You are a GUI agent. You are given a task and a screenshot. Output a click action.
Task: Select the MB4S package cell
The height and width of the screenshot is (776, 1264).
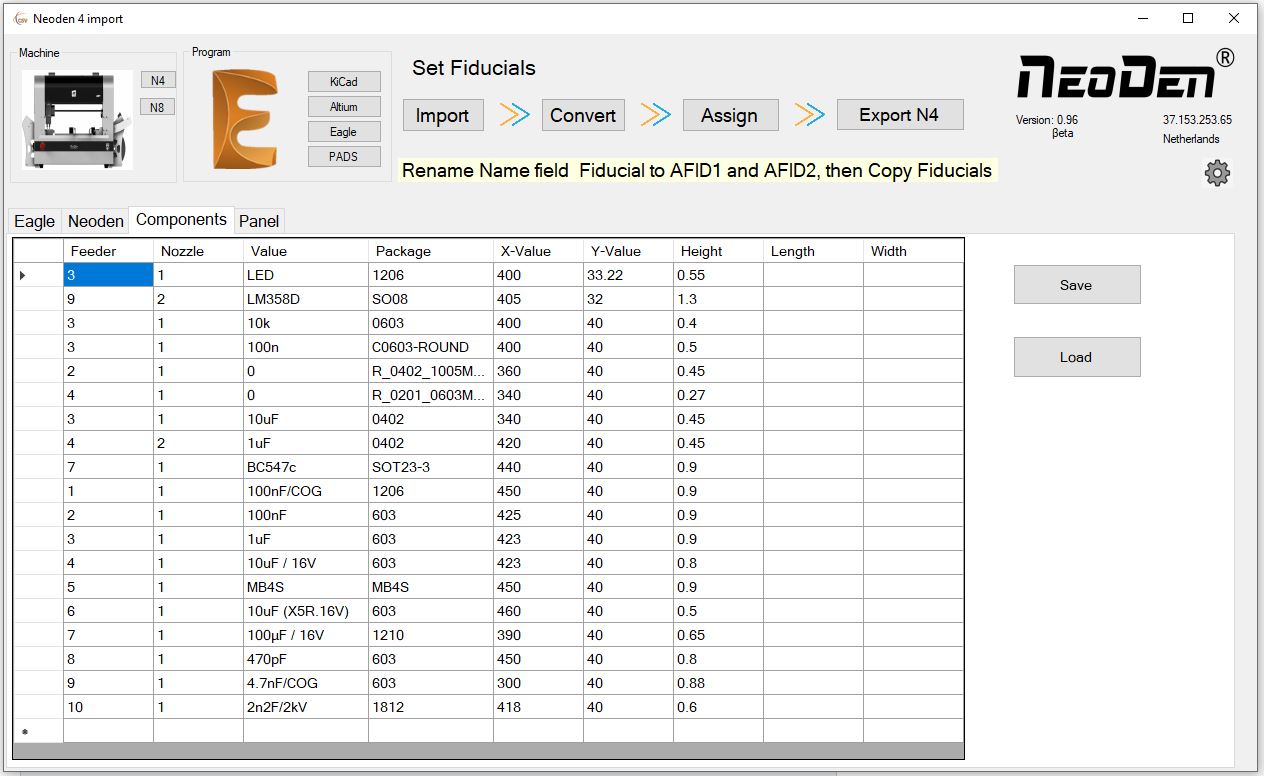431,587
